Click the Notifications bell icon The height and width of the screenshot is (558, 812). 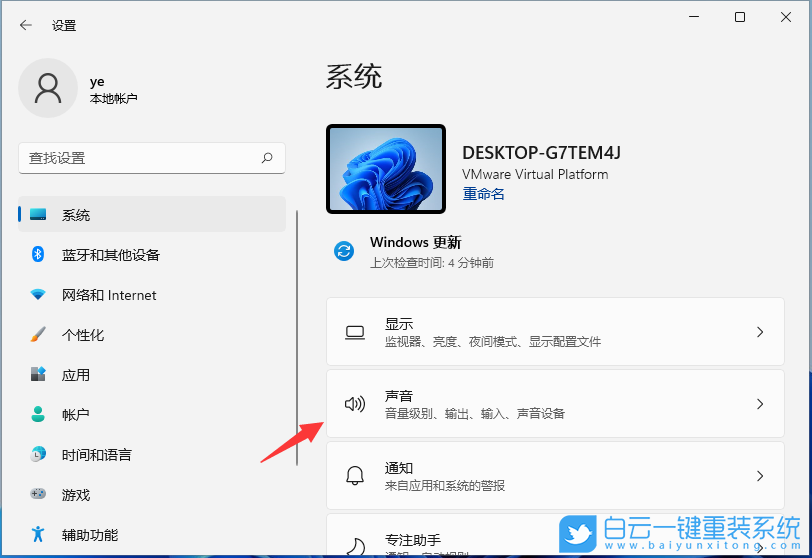tap(355, 476)
